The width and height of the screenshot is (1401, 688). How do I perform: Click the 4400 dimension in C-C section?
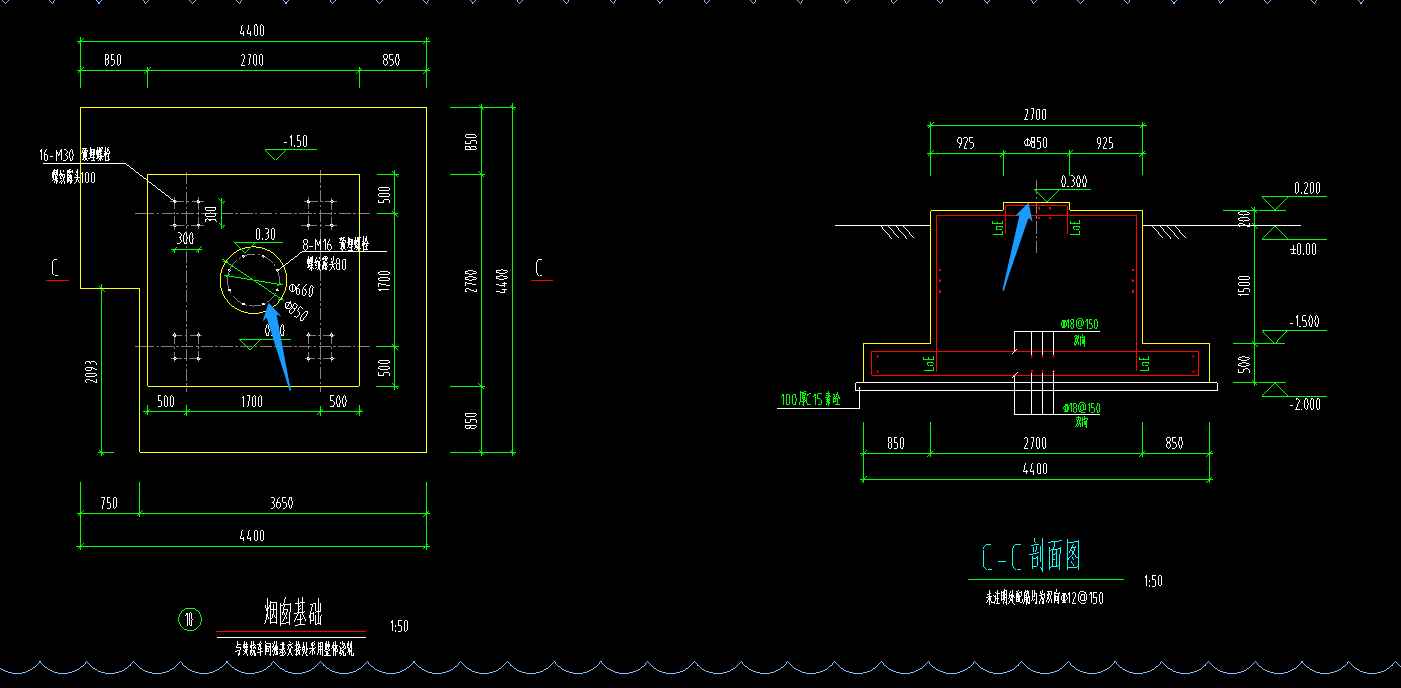pyautogui.click(x=1034, y=469)
